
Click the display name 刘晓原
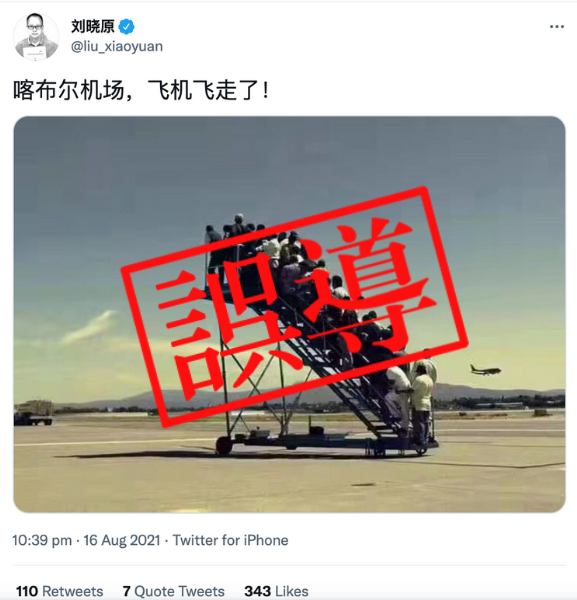tap(93, 26)
